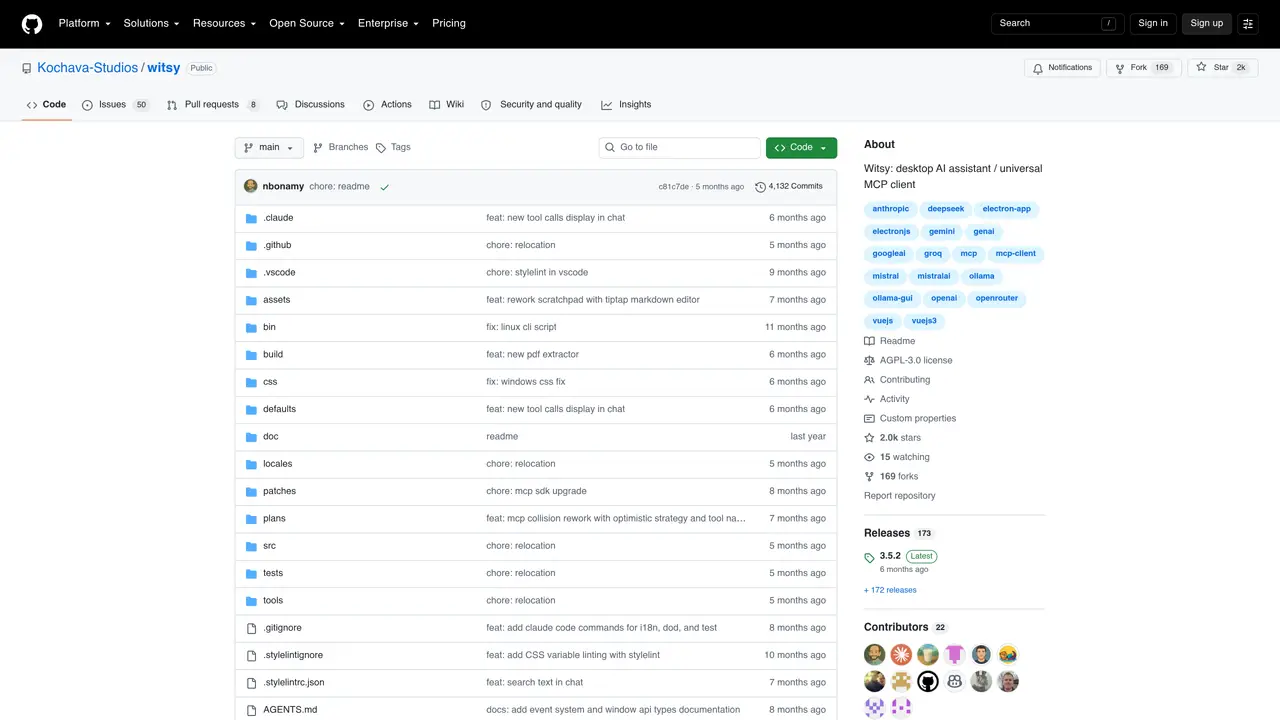
Task: Open the header menu icon beside Sign up
Action: (x=1248, y=23)
